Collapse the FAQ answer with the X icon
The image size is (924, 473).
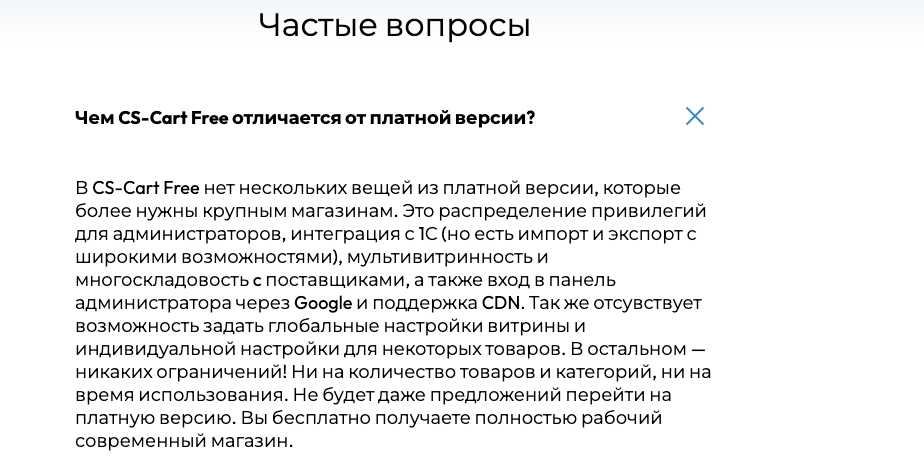pyautogui.click(x=695, y=116)
